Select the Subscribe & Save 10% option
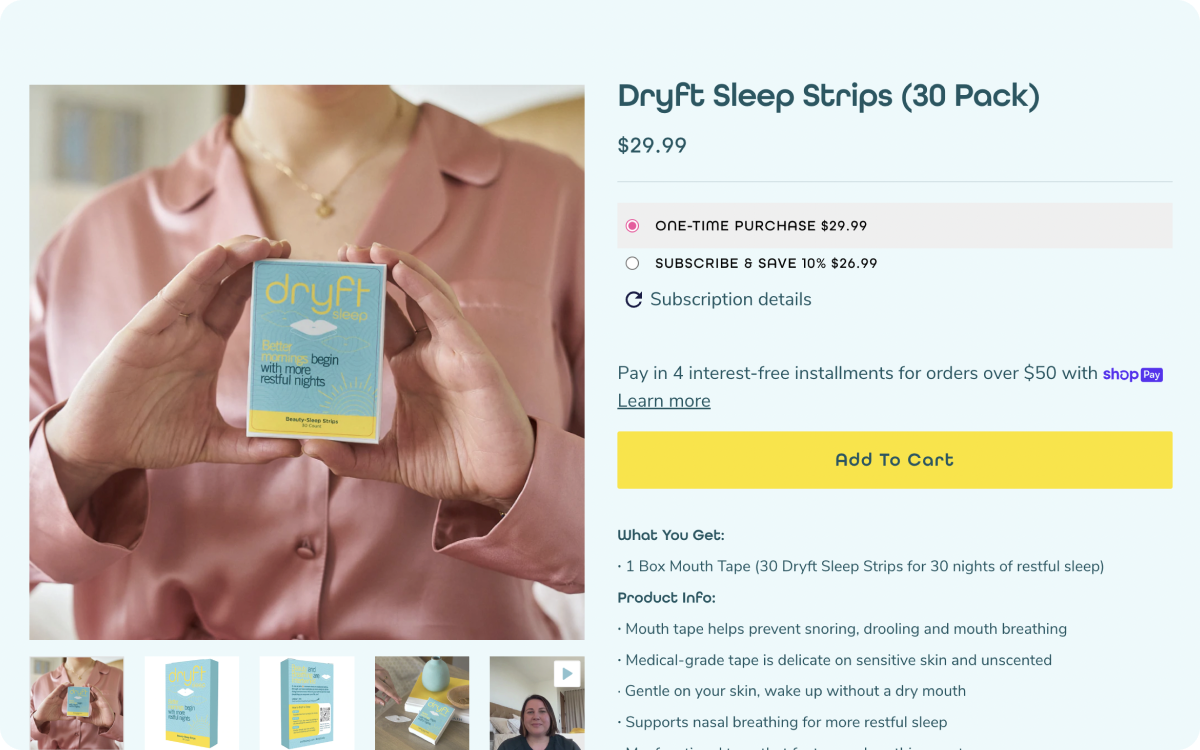This screenshot has height=750, width=1200. coord(895,264)
